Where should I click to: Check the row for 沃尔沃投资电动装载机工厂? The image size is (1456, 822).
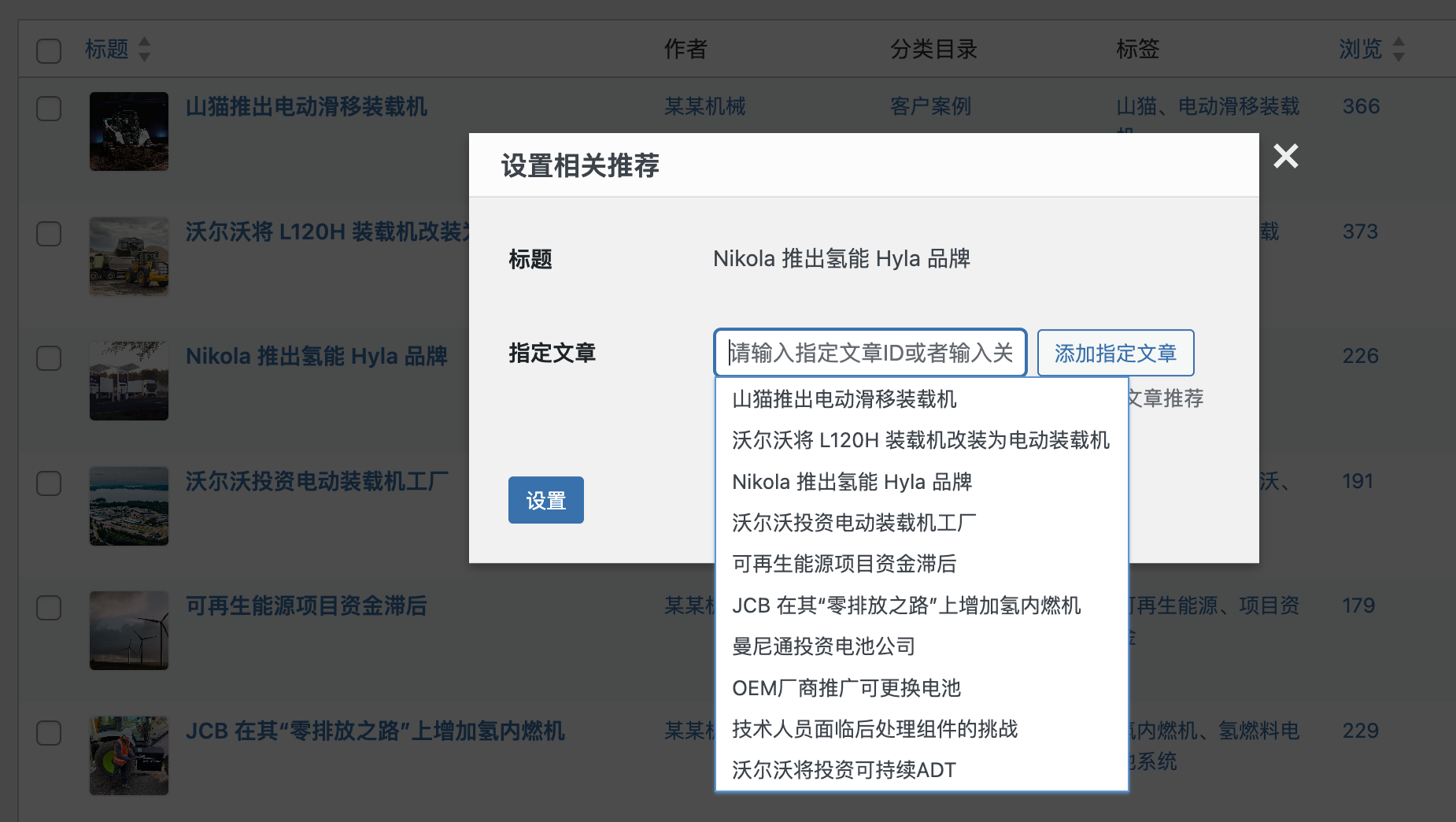[49, 483]
